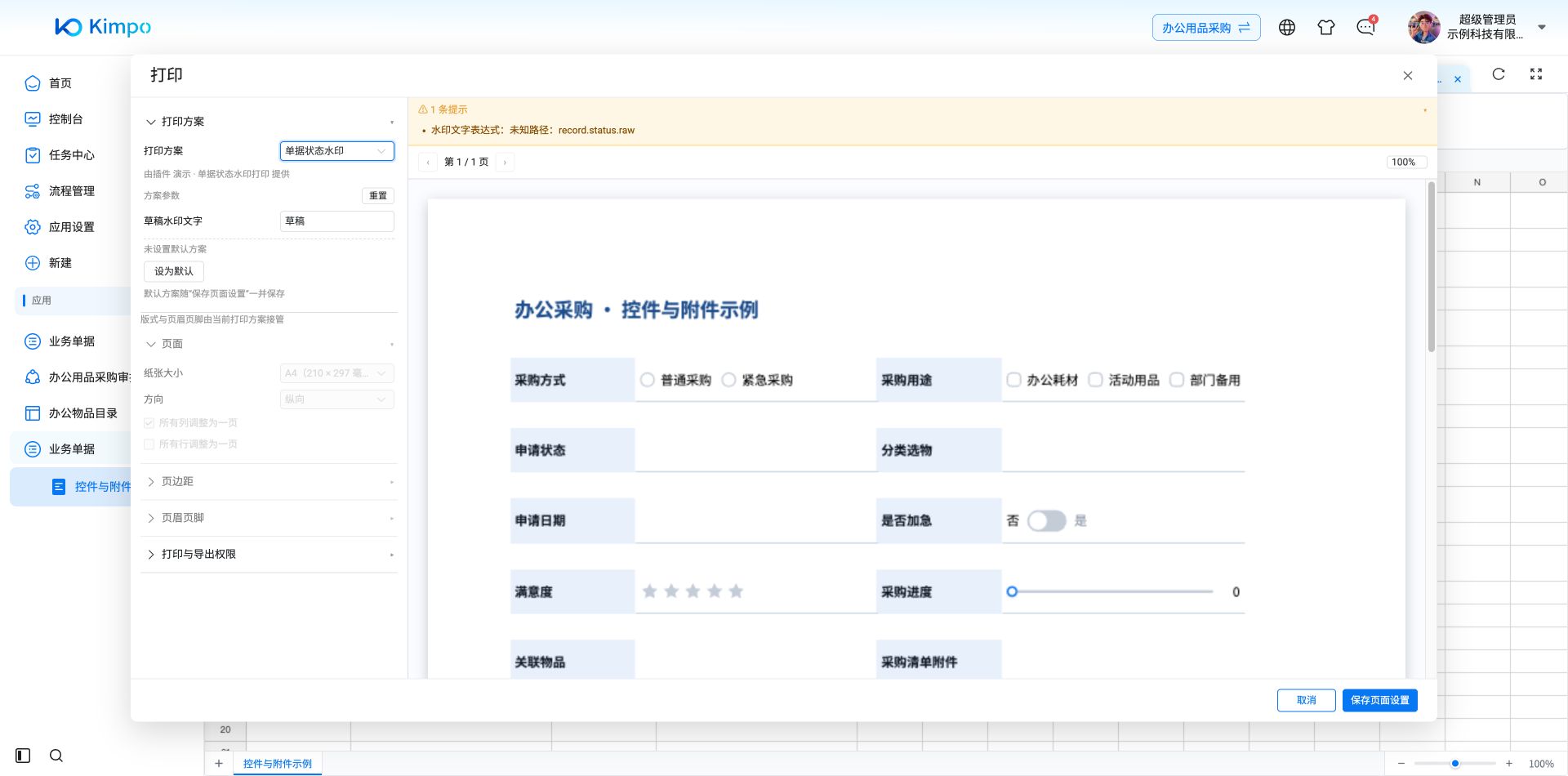Open the account dropdown arrow

click(1542, 28)
